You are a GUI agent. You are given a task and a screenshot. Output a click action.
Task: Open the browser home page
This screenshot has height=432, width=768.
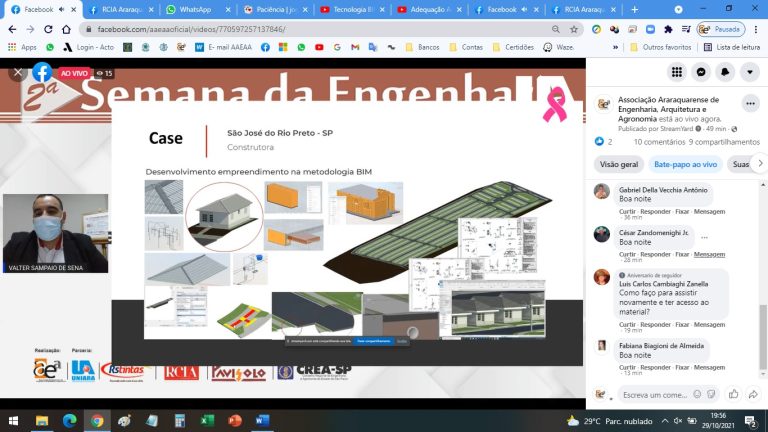coord(66,29)
